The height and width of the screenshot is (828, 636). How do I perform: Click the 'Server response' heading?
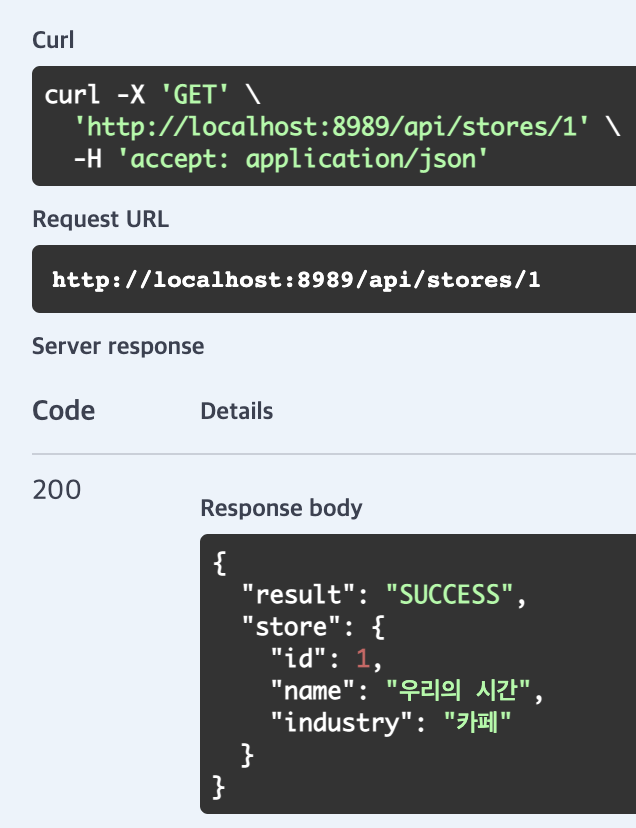(x=118, y=346)
